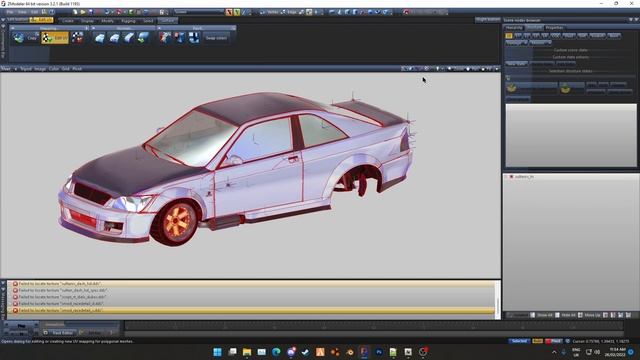Select the third icon in the Normals group
Viewport: 640px width, 360px height.
pyautogui.click(x=129, y=38)
